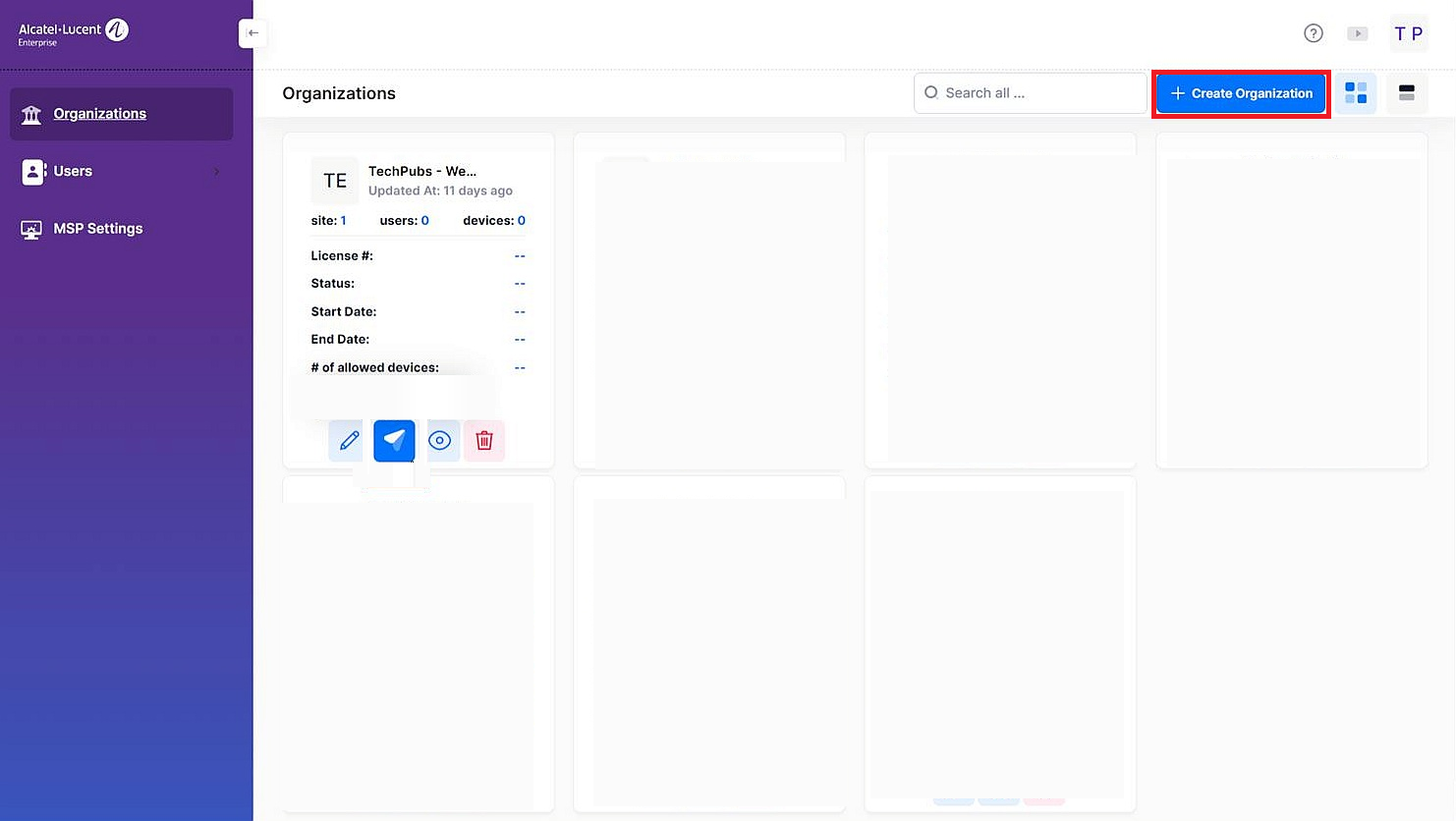Click the License #: label
Image resolution: width=1456 pixels, height=821 pixels.
(x=342, y=256)
